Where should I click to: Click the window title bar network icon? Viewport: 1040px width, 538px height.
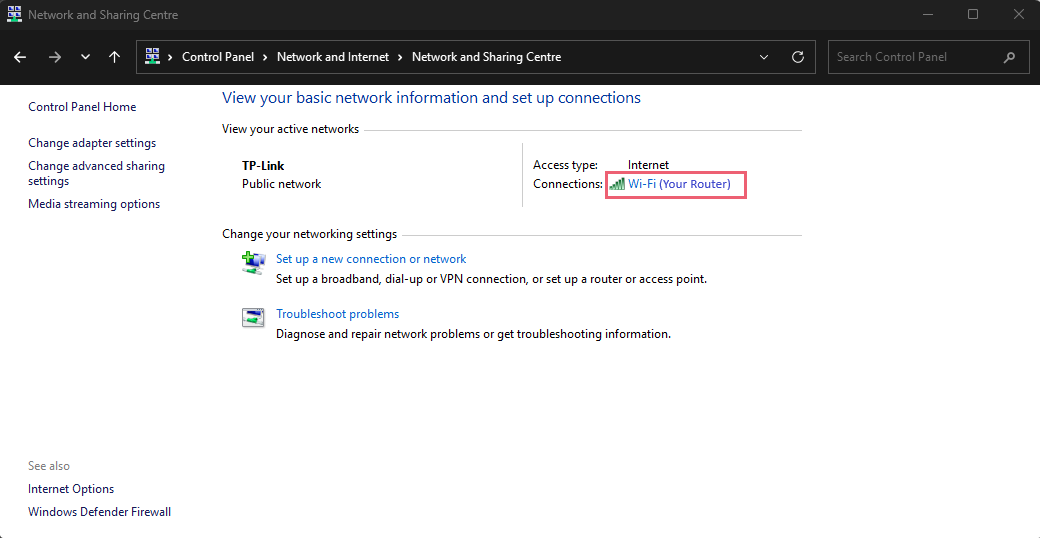(14, 14)
